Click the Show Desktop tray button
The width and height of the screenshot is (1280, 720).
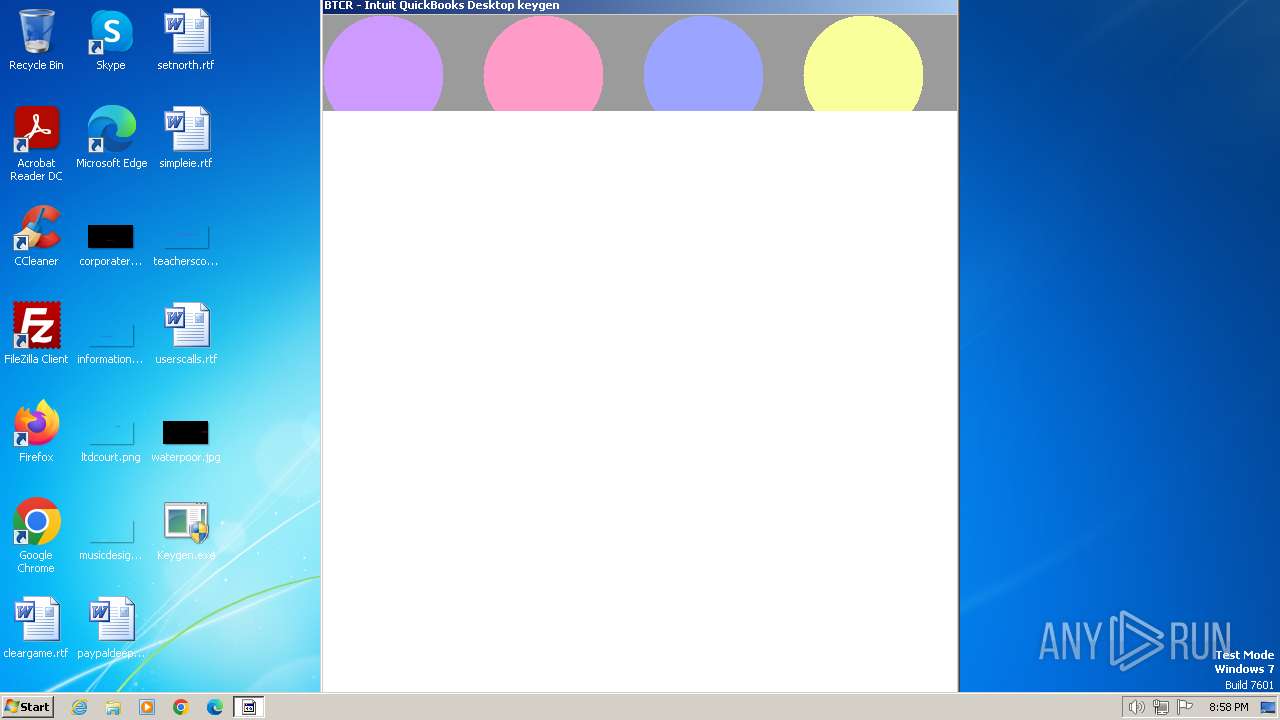[x=1269, y=707]
